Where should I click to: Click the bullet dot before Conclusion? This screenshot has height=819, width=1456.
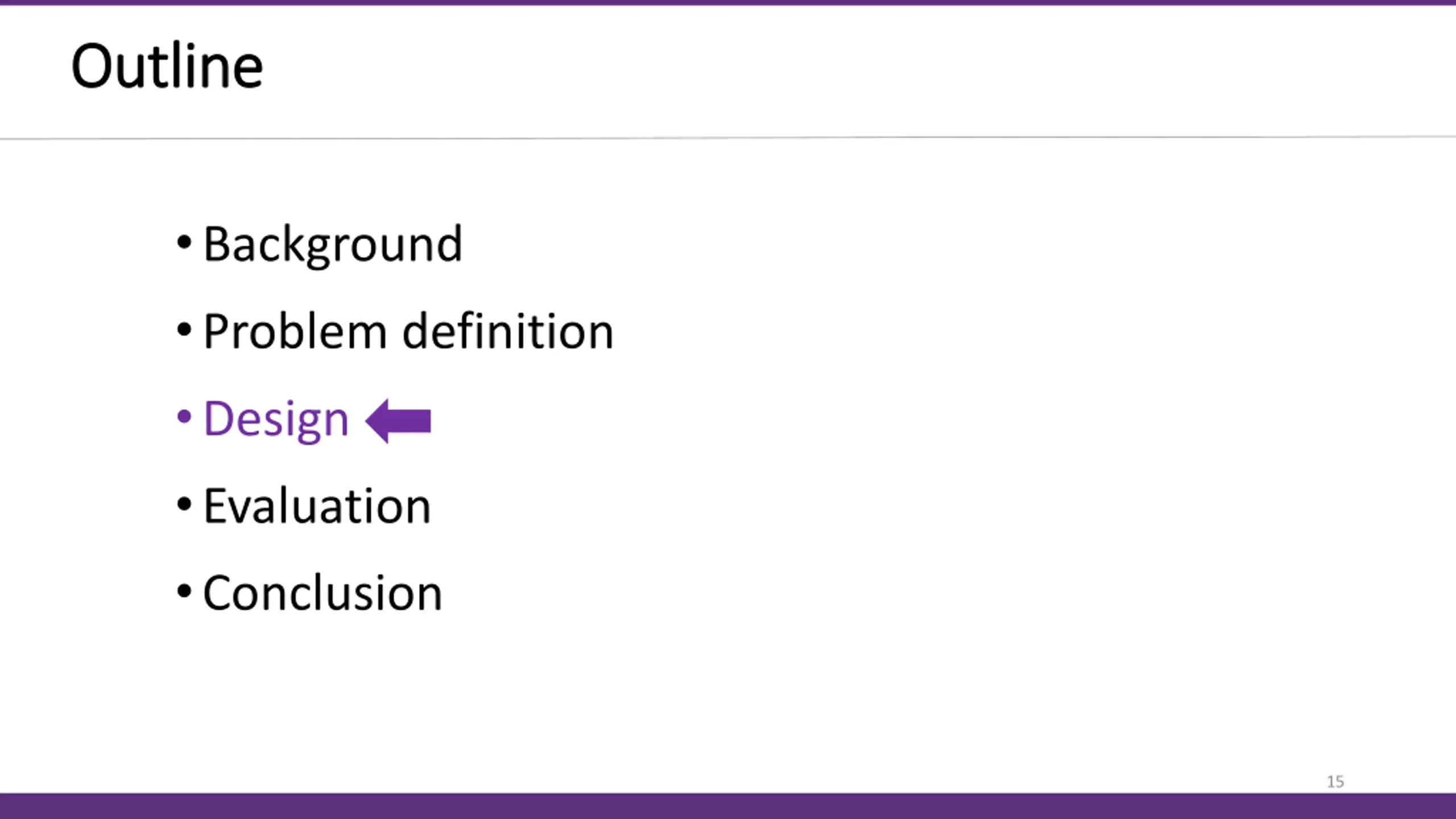pyautogui.click(x=184, y=591)
